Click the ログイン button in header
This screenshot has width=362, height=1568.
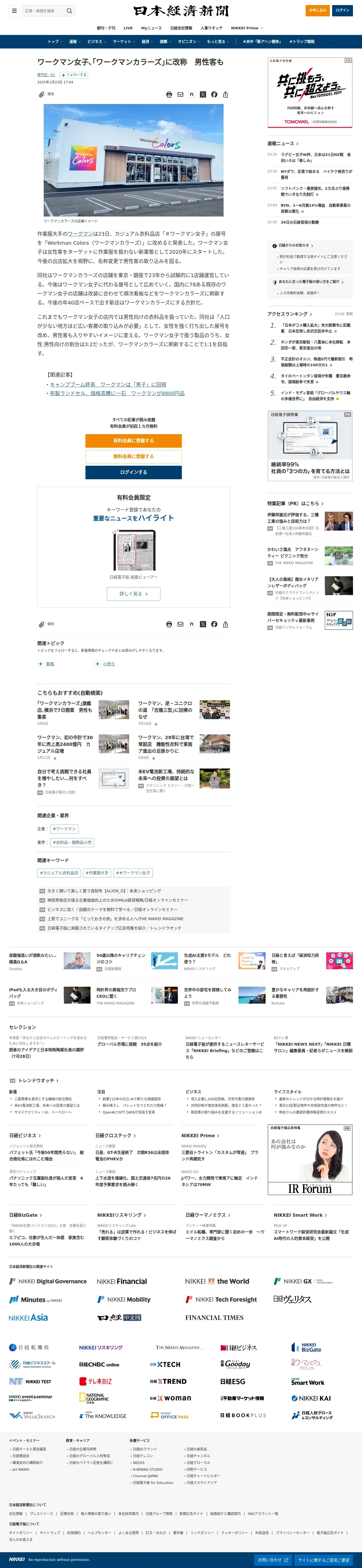[x=343, y=10]
